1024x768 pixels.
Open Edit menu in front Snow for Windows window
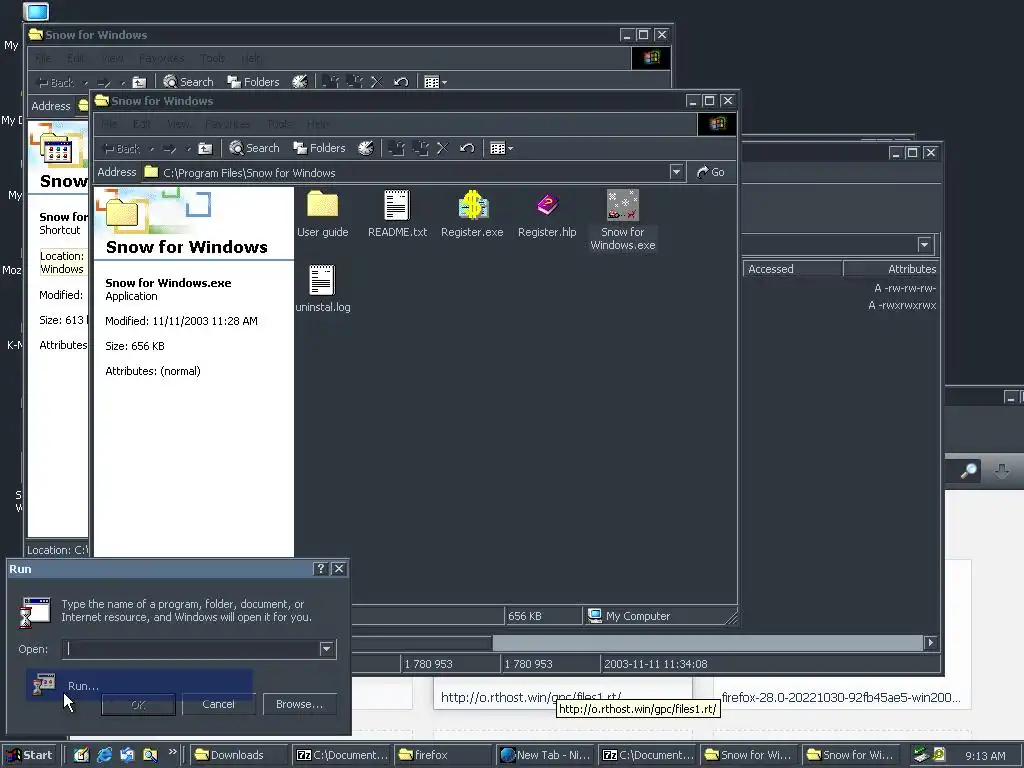(142, 124)
